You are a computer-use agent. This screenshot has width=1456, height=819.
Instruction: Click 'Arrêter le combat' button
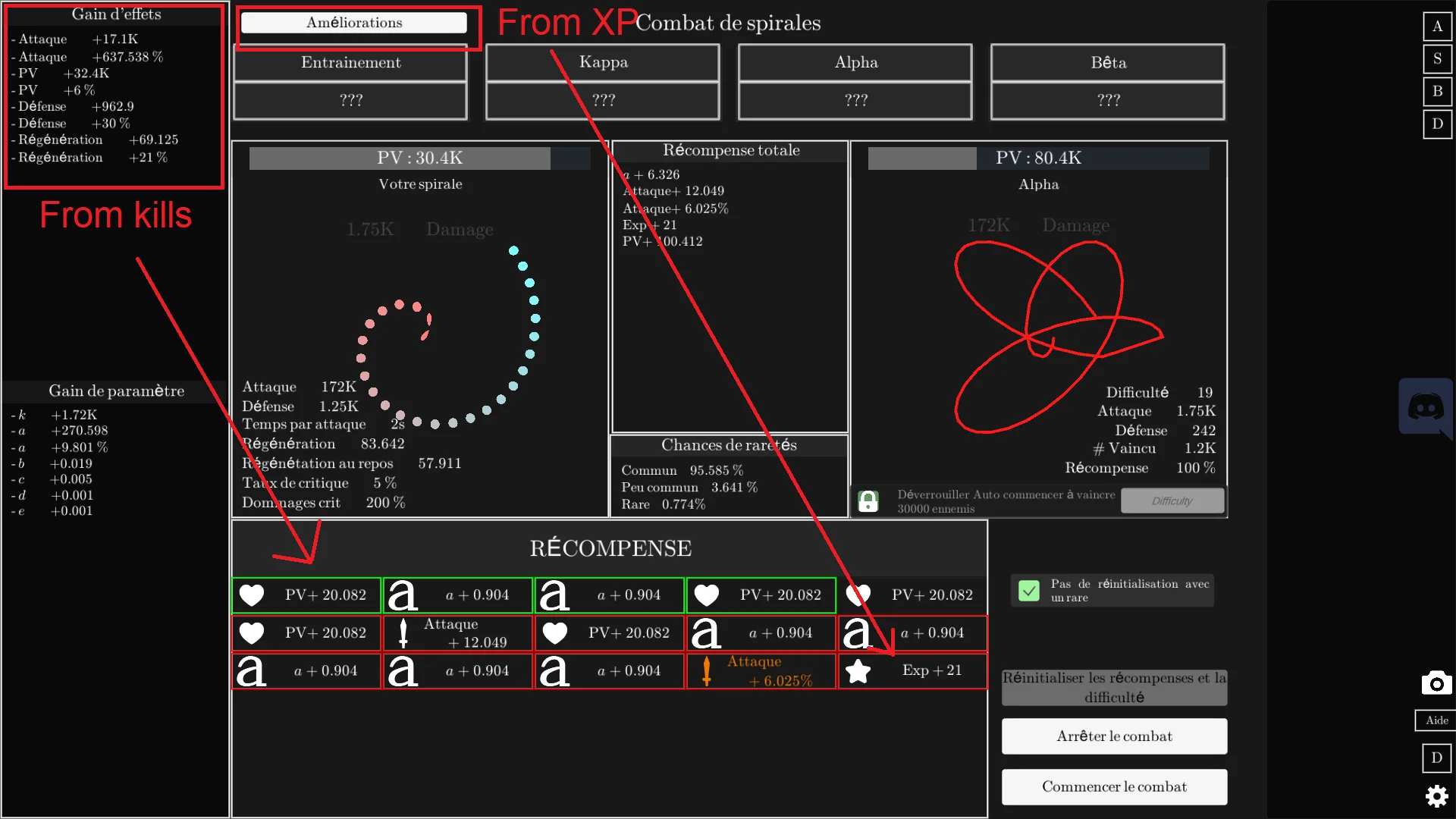(1113, 736)
